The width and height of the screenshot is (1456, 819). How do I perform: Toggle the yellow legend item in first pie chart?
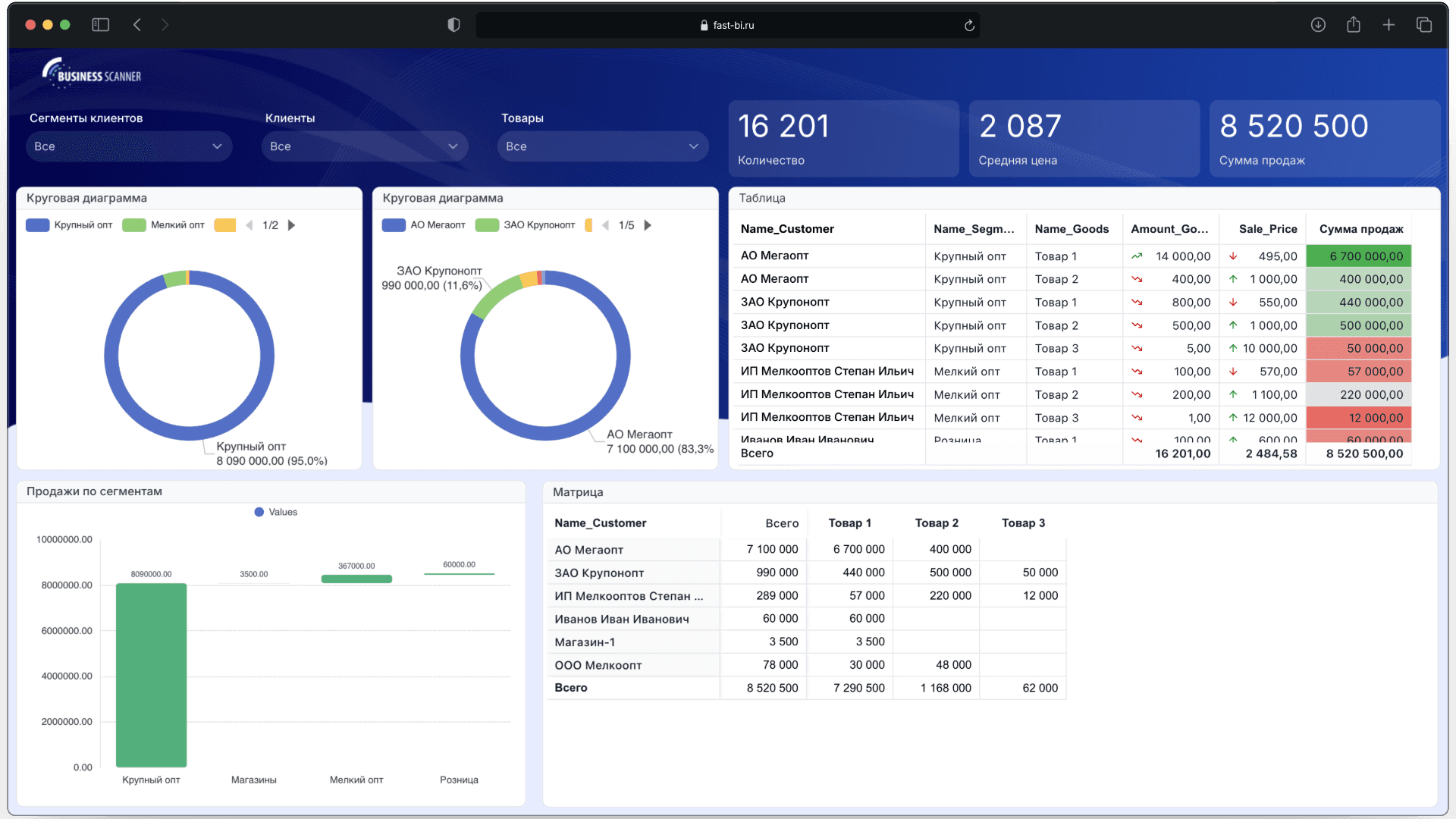[225, 225]
